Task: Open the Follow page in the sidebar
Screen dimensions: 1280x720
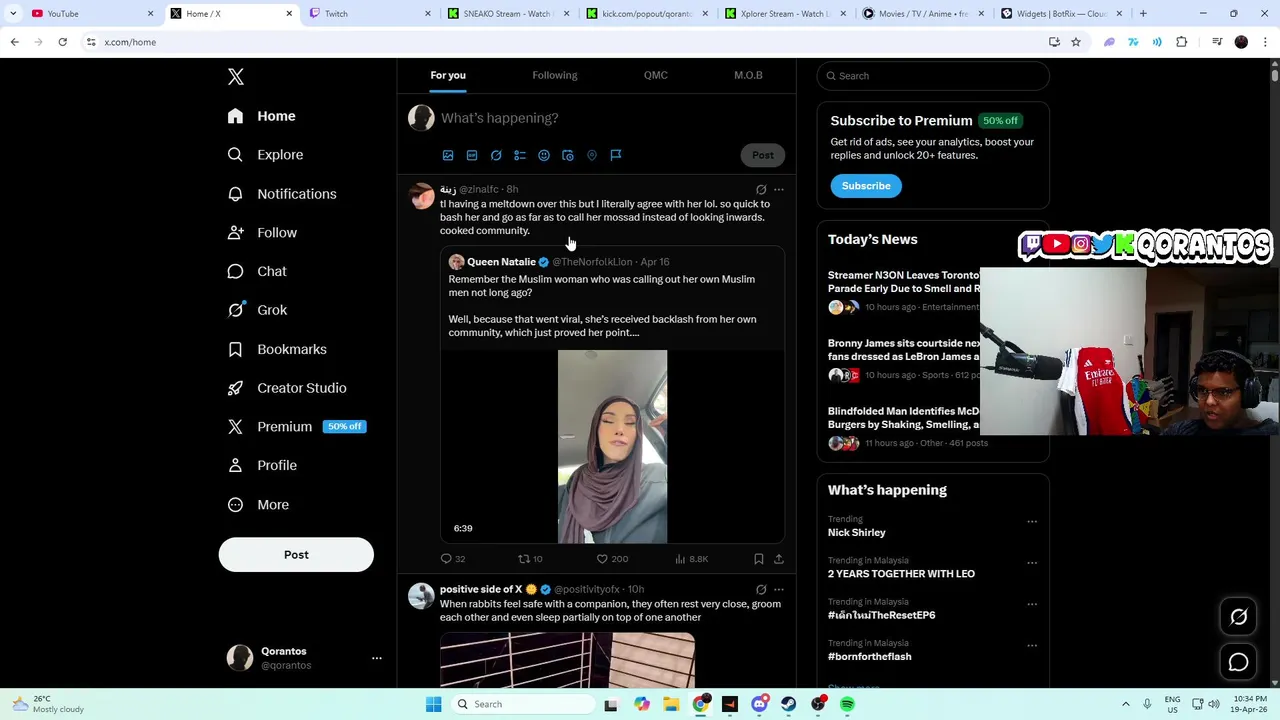Action: [262, 233]
